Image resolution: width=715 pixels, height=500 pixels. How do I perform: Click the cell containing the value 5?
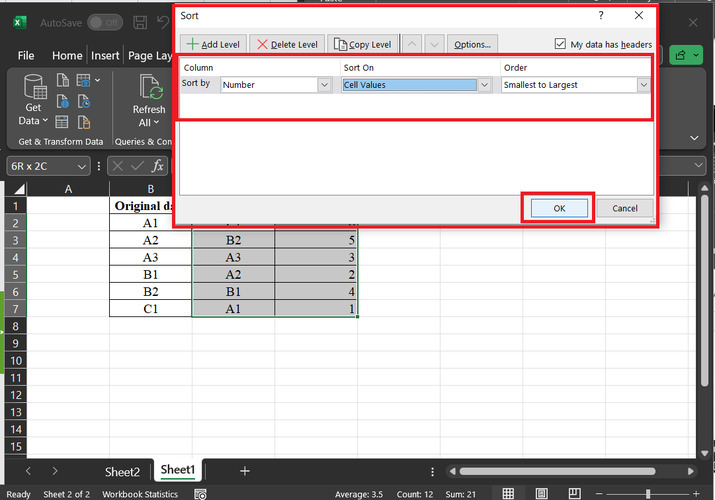tap(316, 240)
